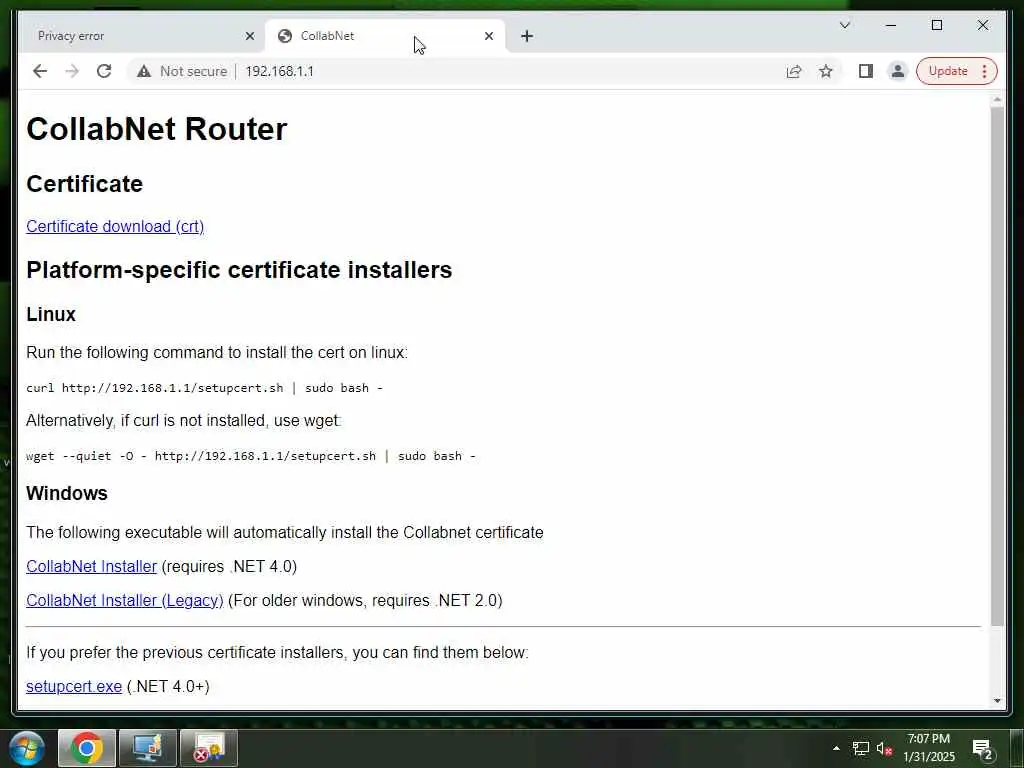Open the network computer taskbar icon

[148, 748]
